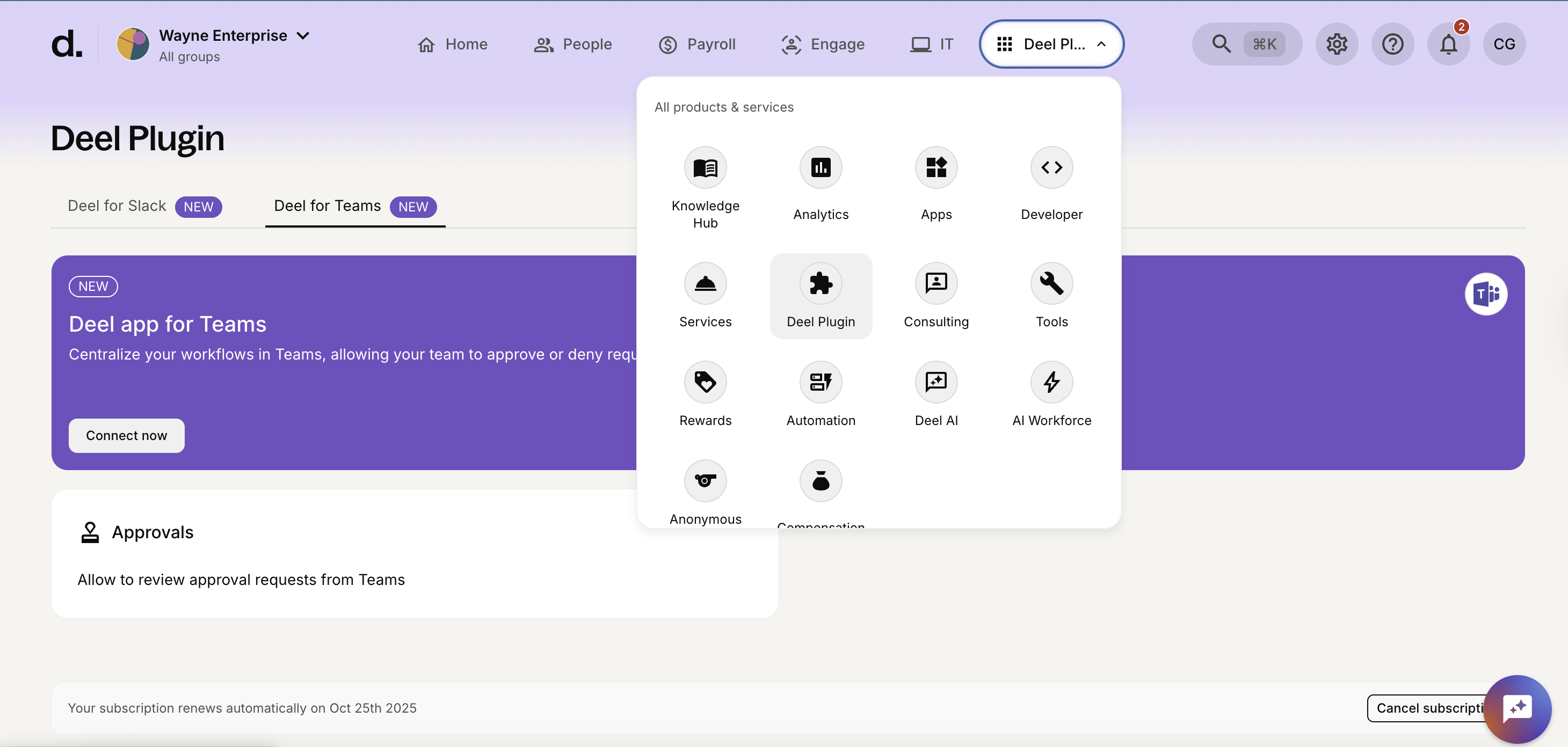Viewport: 1568px width, 747px height.
Task: Click the help question mark icon
Action: click(1392, 45)
